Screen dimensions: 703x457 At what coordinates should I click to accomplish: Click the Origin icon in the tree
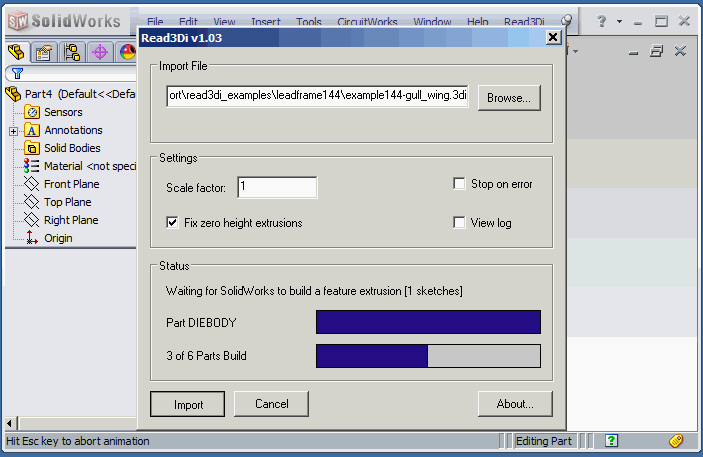31,238
